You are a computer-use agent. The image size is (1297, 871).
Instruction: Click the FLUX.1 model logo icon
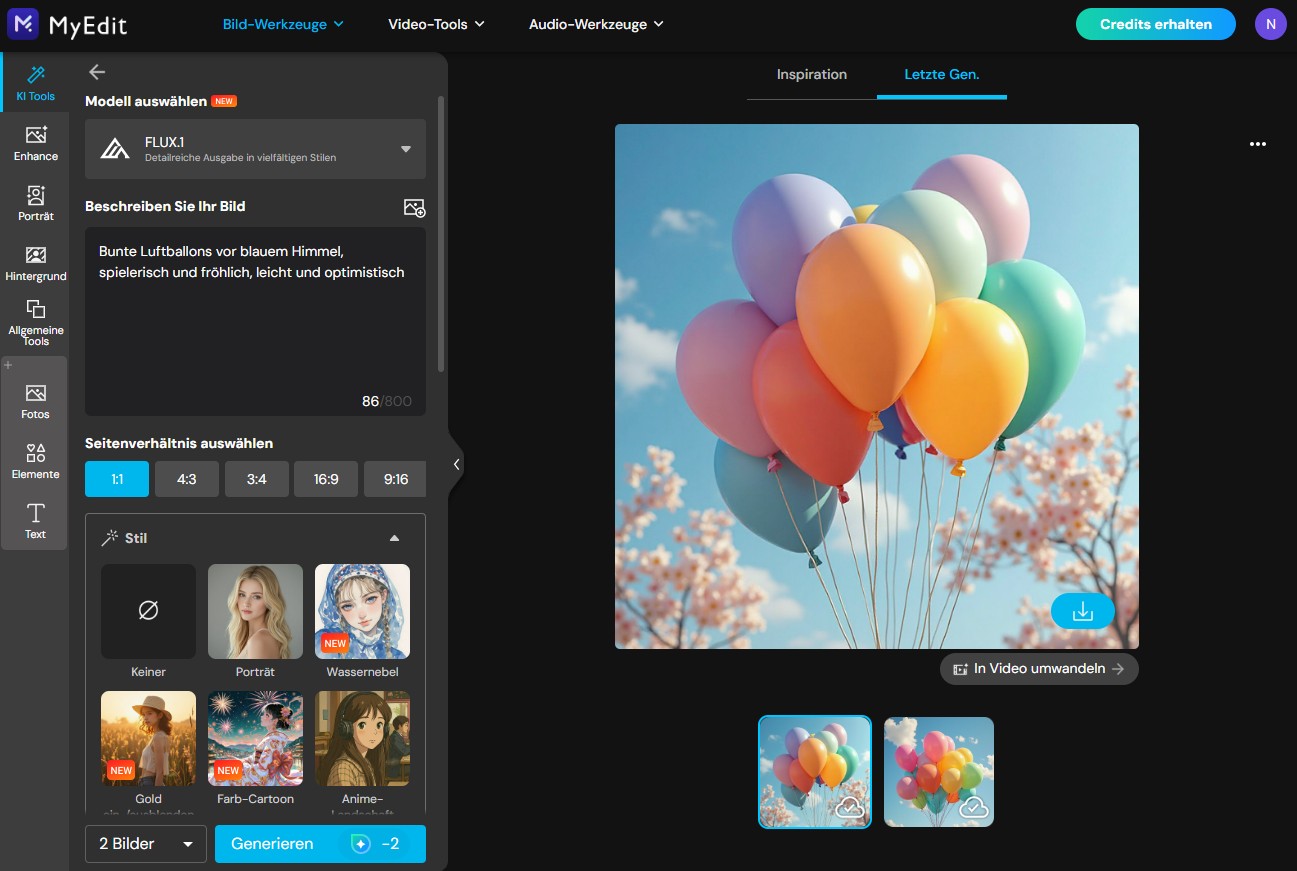(114, 149)
